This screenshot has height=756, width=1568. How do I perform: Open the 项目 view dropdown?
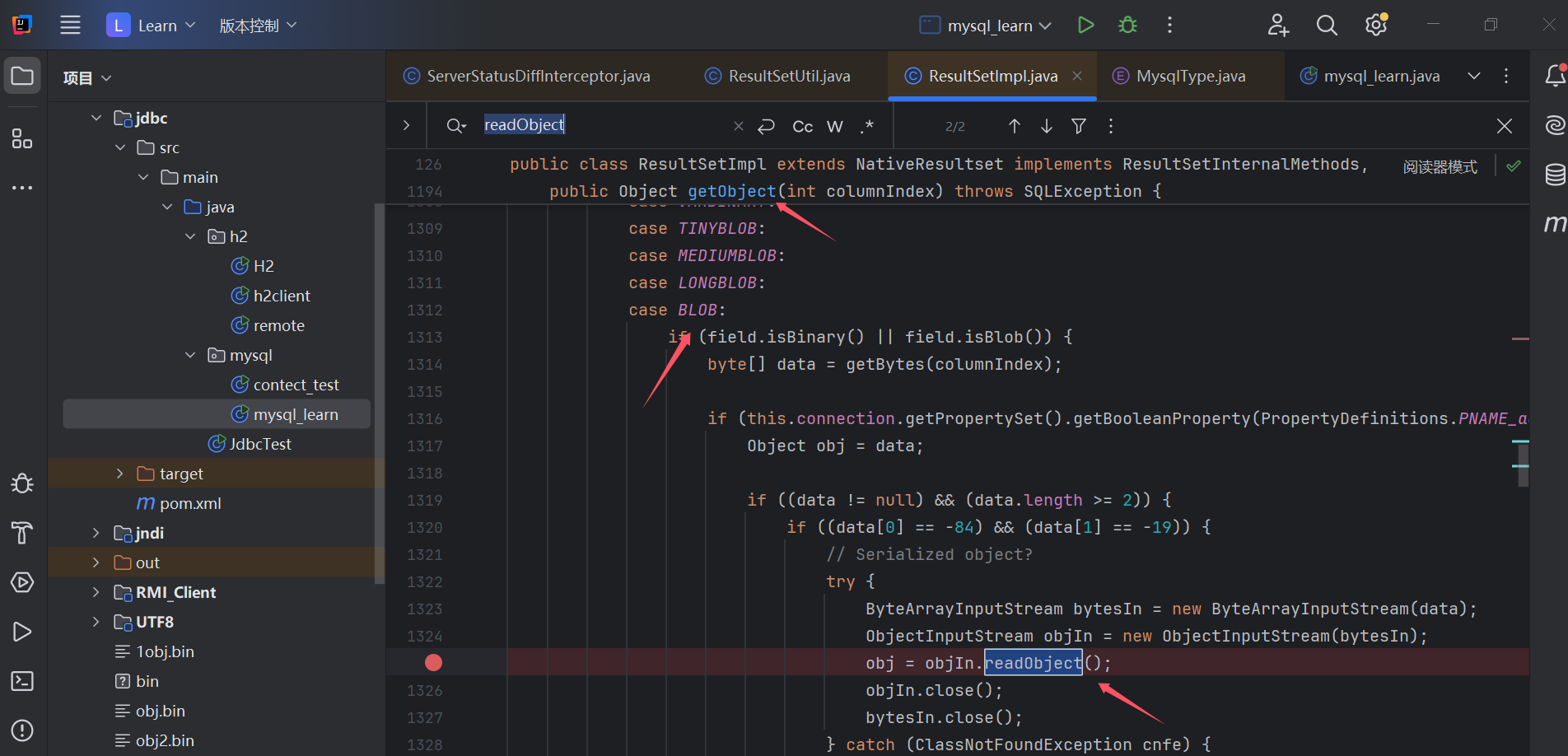[x=87, y=78]
